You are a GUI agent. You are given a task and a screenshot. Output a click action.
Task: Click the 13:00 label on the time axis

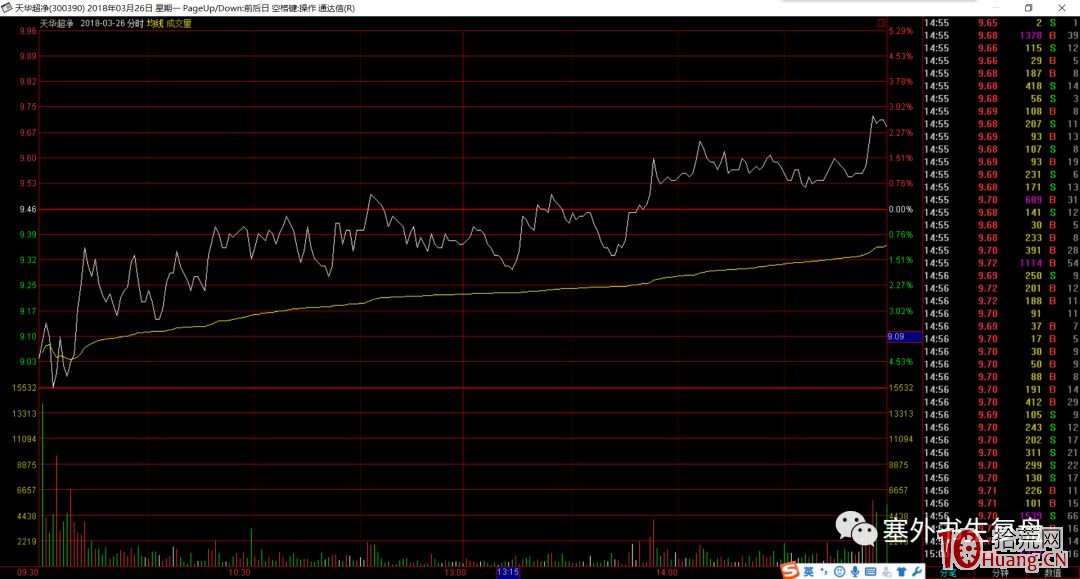pos(455,573)
